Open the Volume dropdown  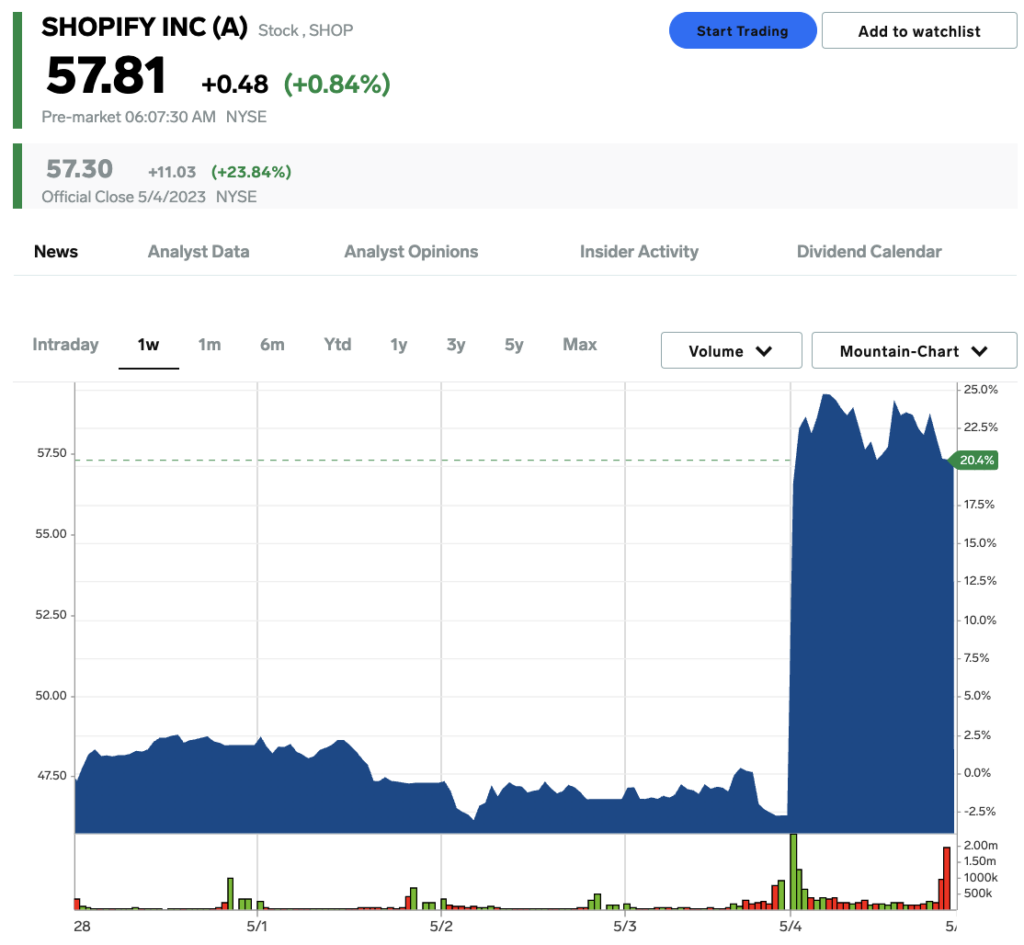coord(731,351)
